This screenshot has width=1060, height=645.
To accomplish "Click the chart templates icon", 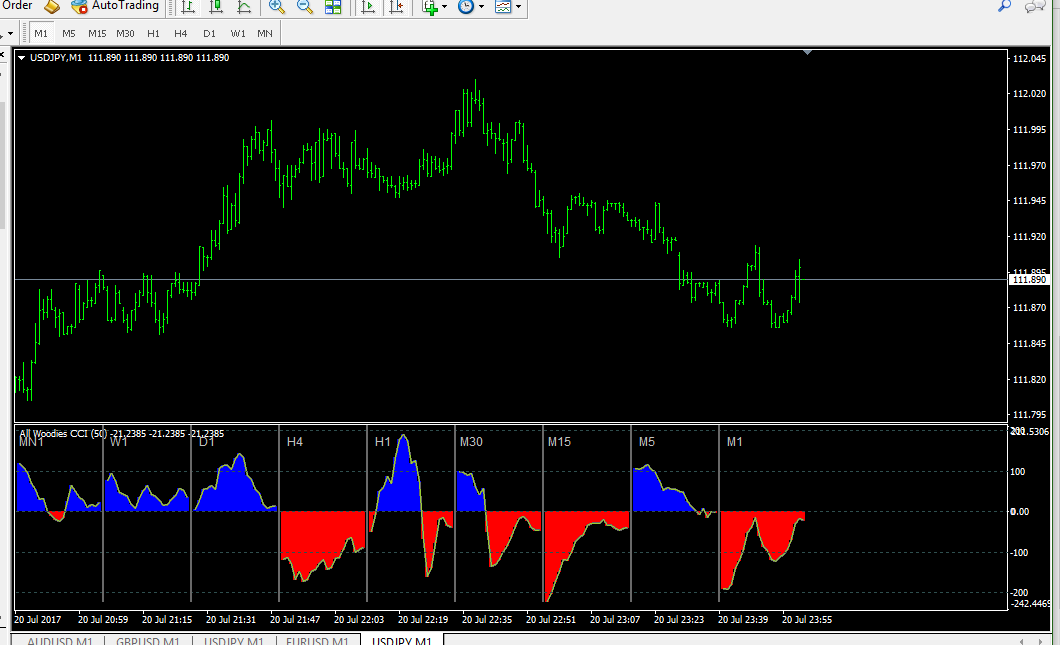I will click(x=503, y=7).
